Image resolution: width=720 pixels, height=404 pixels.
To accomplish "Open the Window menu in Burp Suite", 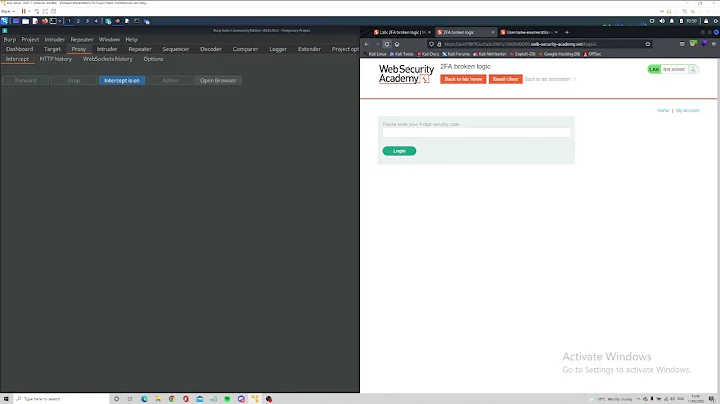I will tap(109, 39).
